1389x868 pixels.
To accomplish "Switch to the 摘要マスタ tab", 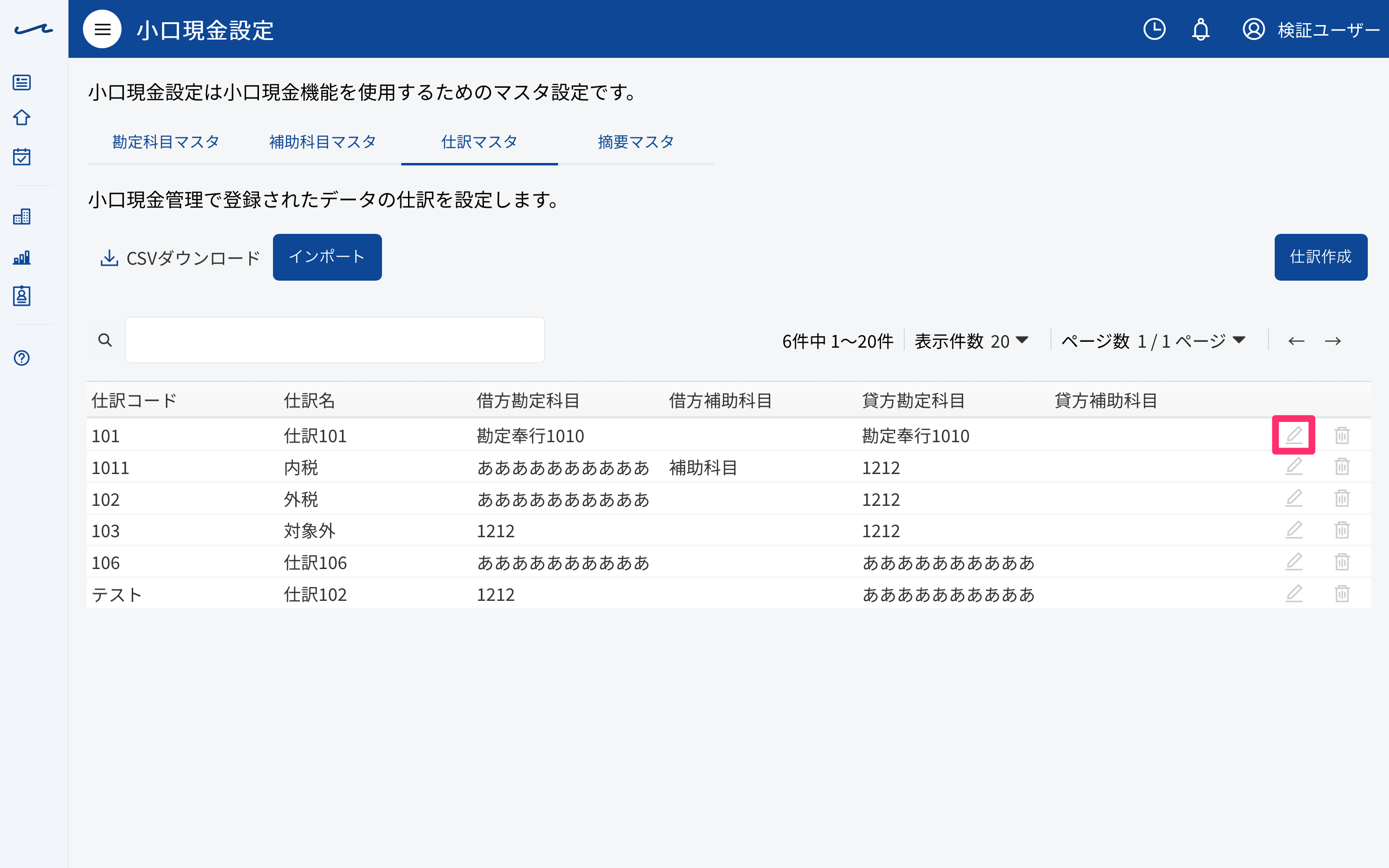I will tap(636, 142).
